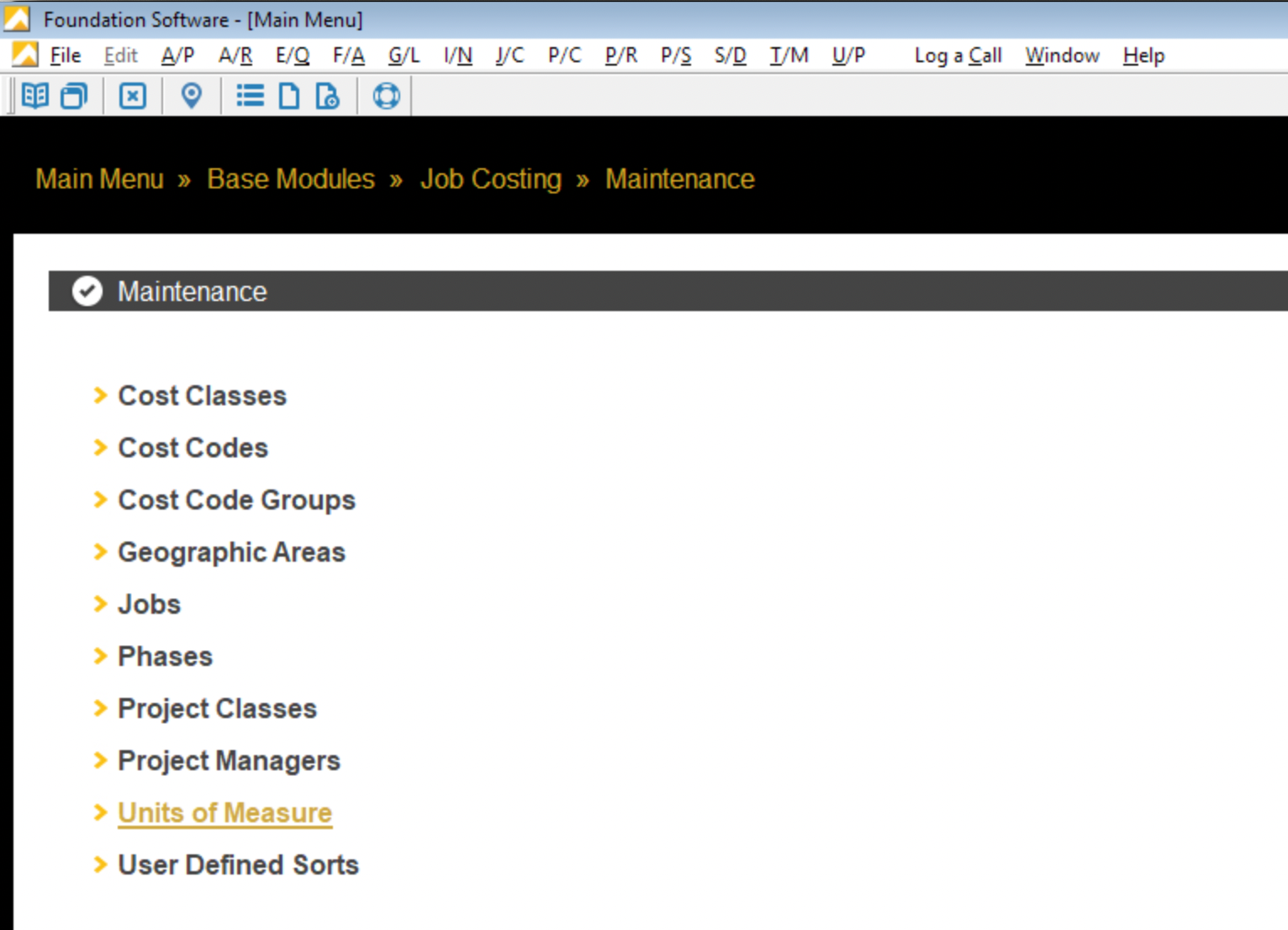Open the A/R menu
The image size is (1288, 930).
235,55
